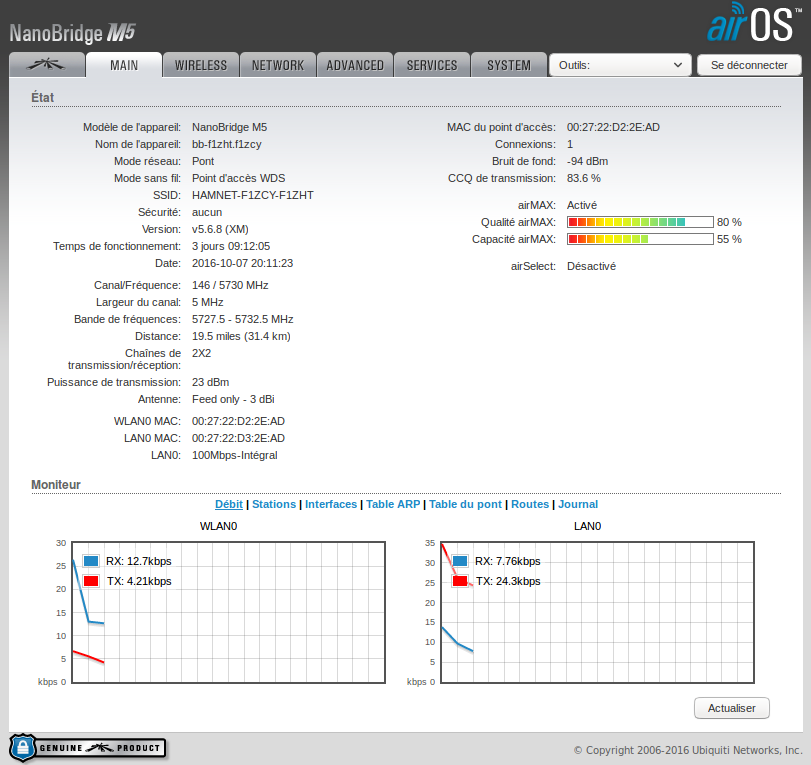This screenshot has width=811, height=765.
Task: Select the SYSTEM tab
Action: (x=509, y=65)
